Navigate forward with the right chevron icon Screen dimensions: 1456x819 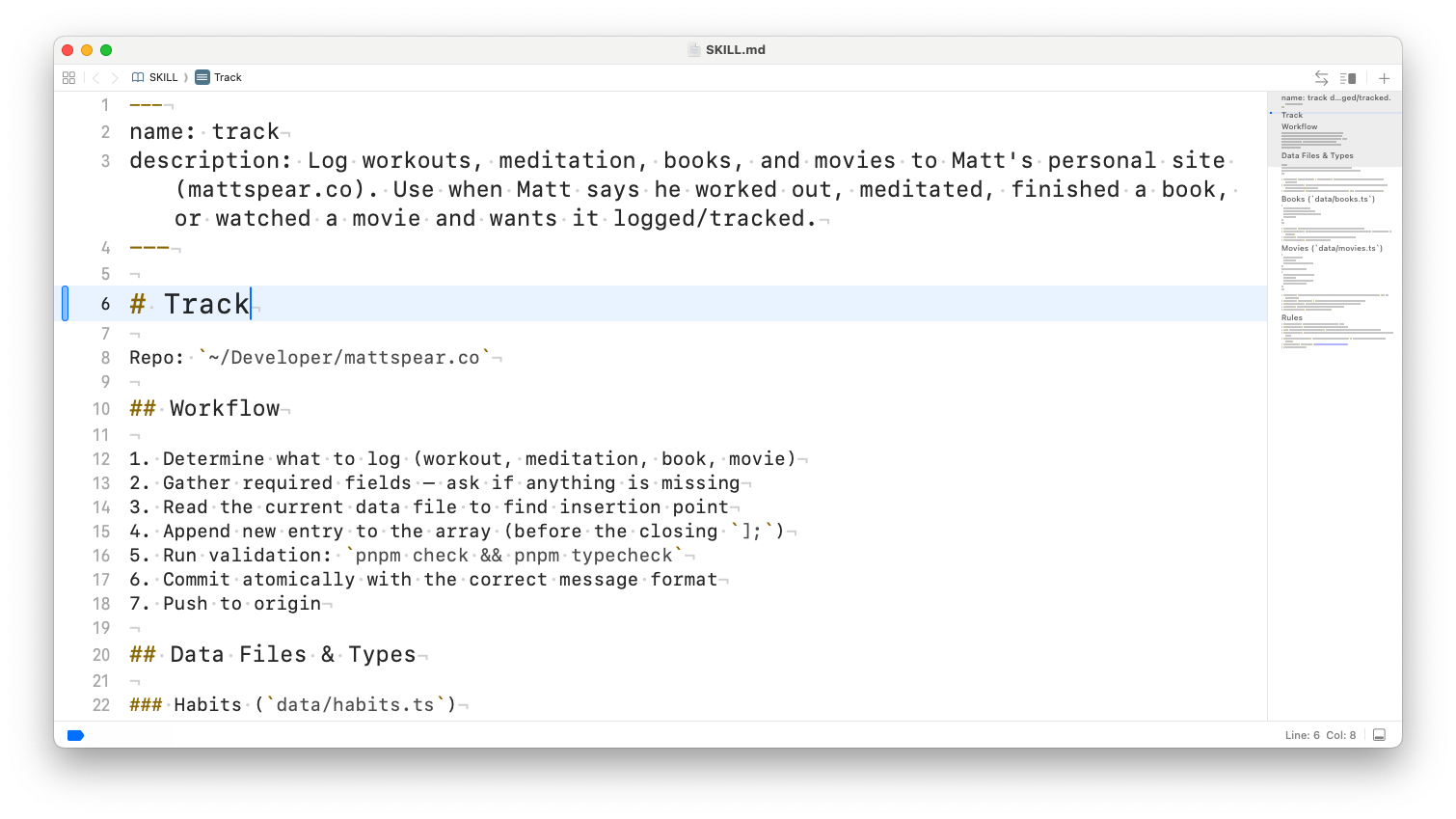(115, 77)
